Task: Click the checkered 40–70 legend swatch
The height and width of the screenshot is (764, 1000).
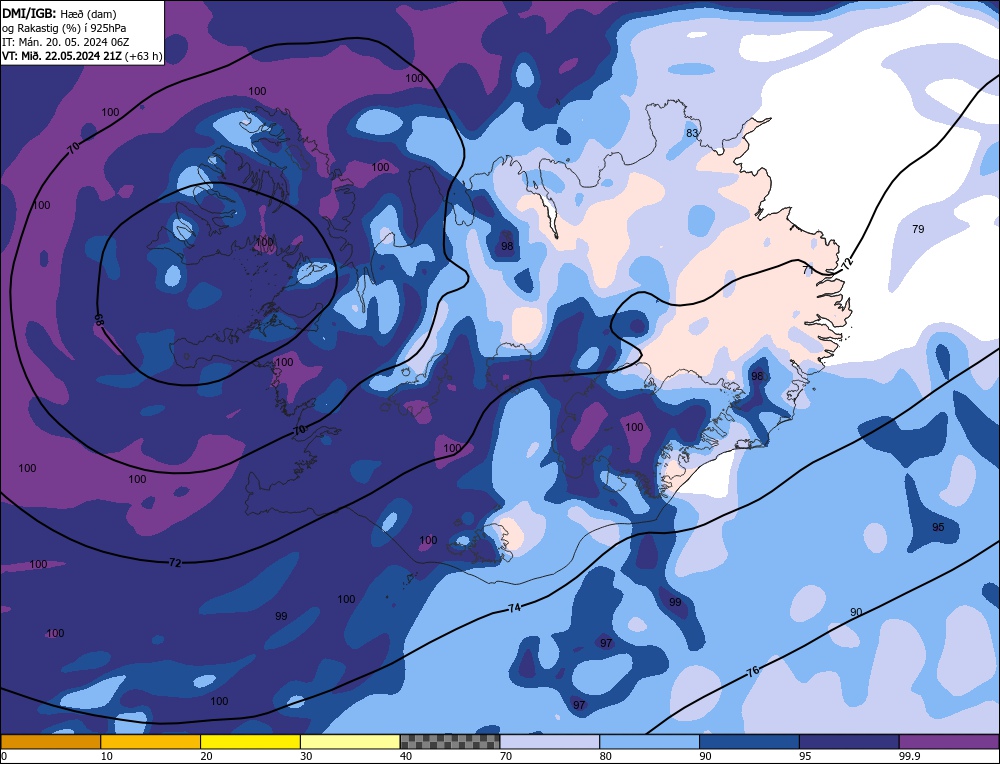Action: [450, 742]
